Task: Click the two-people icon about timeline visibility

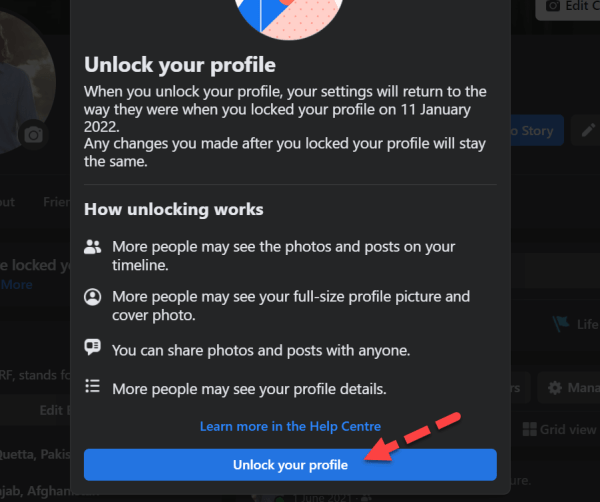Action: 92,247
